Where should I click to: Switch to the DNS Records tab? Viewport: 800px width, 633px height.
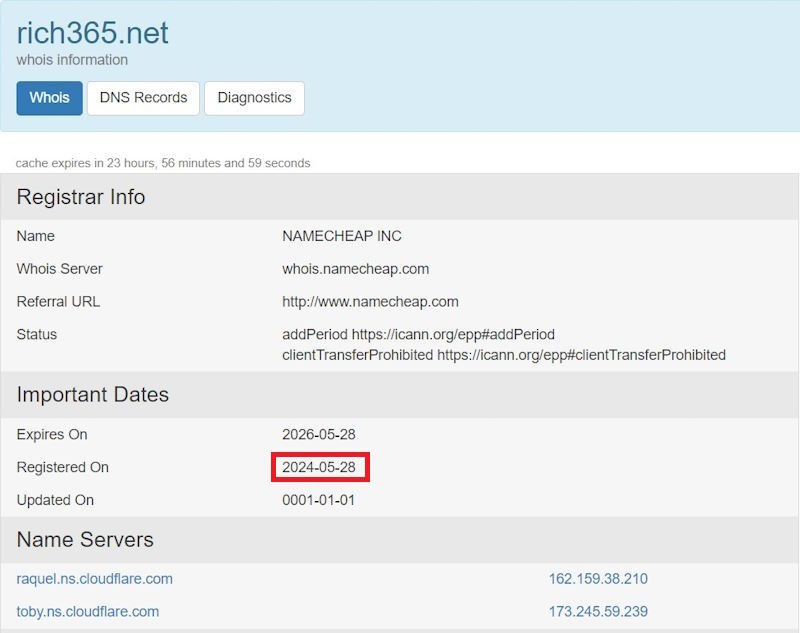click(143, 98)
